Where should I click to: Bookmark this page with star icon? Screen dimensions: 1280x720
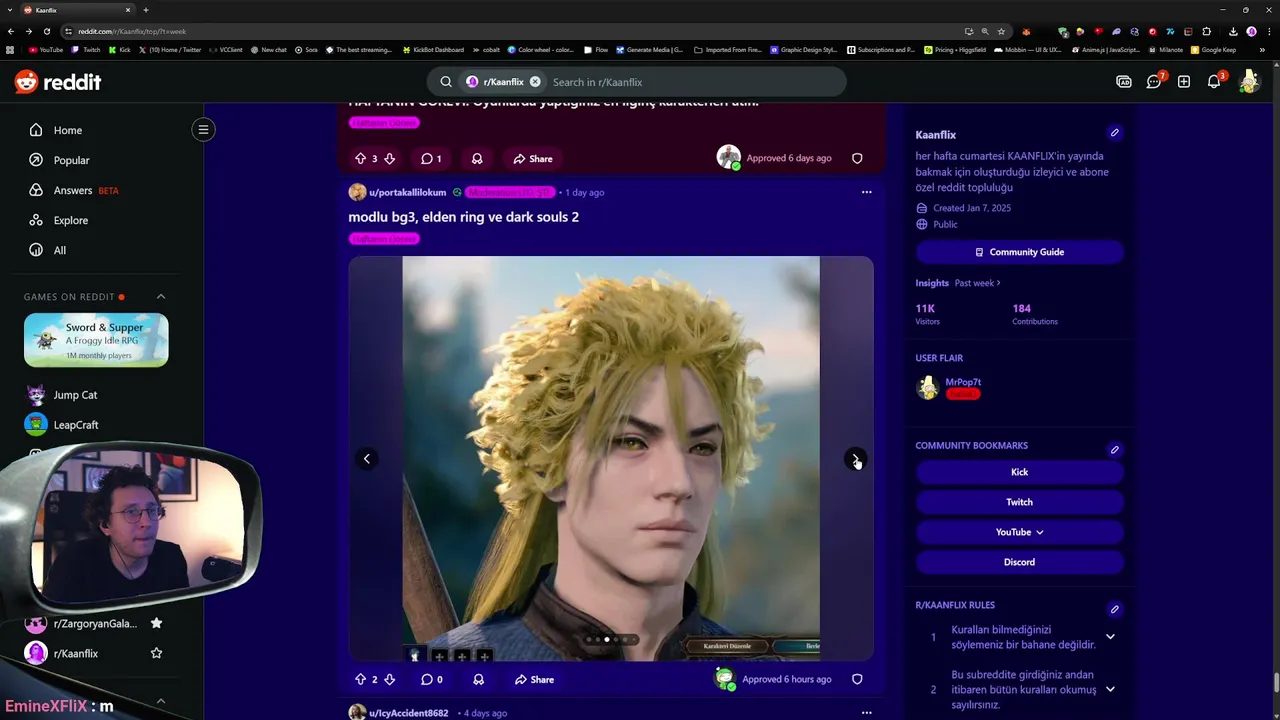coord(1001,31)
